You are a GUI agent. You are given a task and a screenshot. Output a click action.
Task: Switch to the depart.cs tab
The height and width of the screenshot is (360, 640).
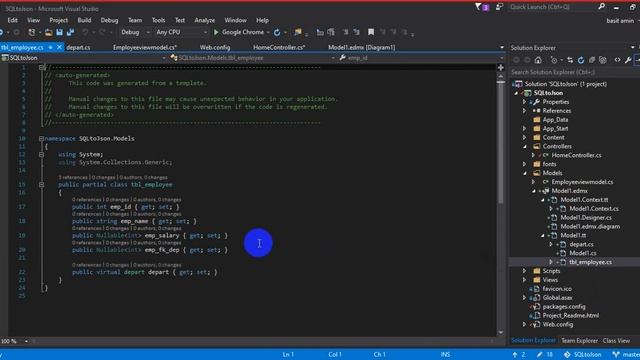point(78,47)
